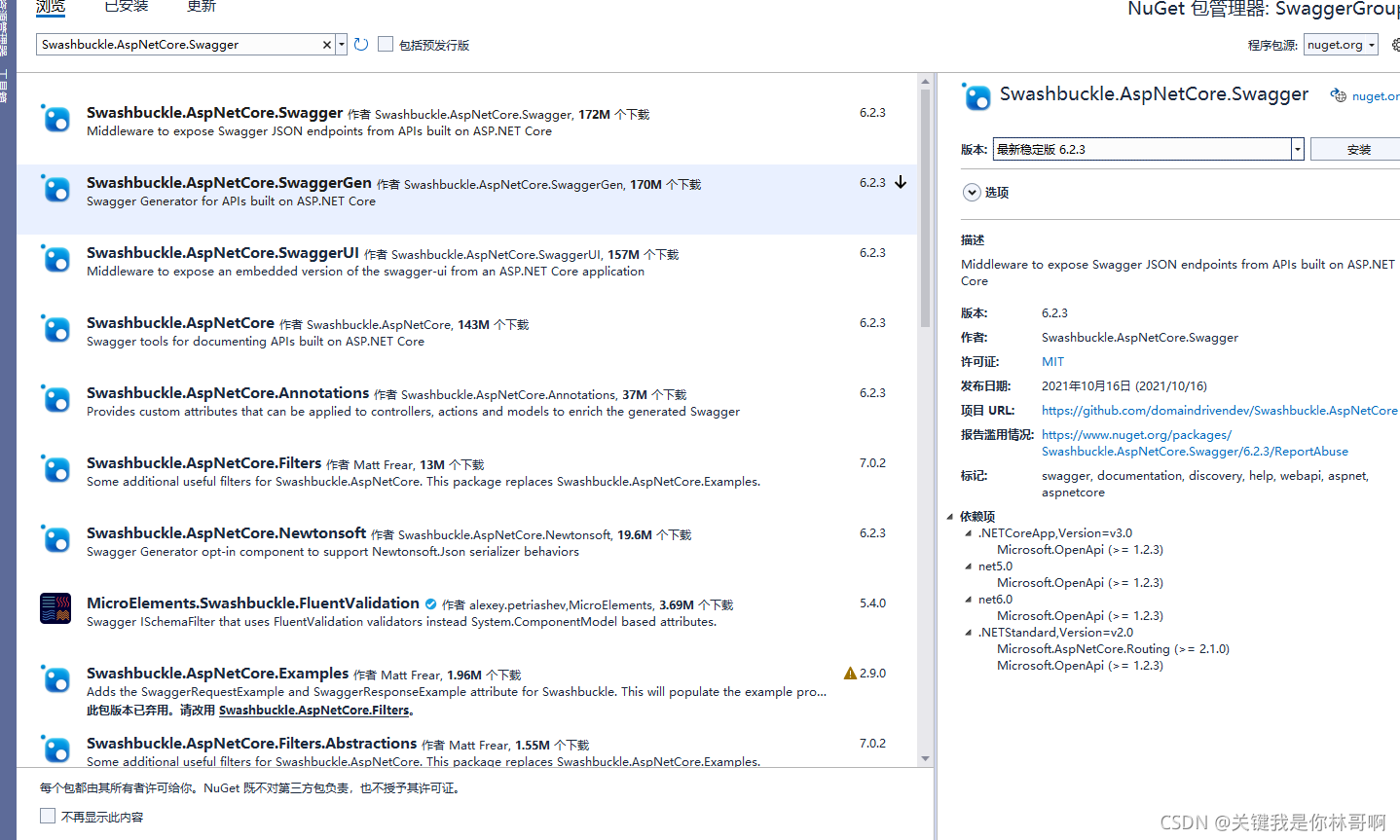Click the Swashbuckle.AspNetCore package icon
1400x840 pixels.
point(55,329)
